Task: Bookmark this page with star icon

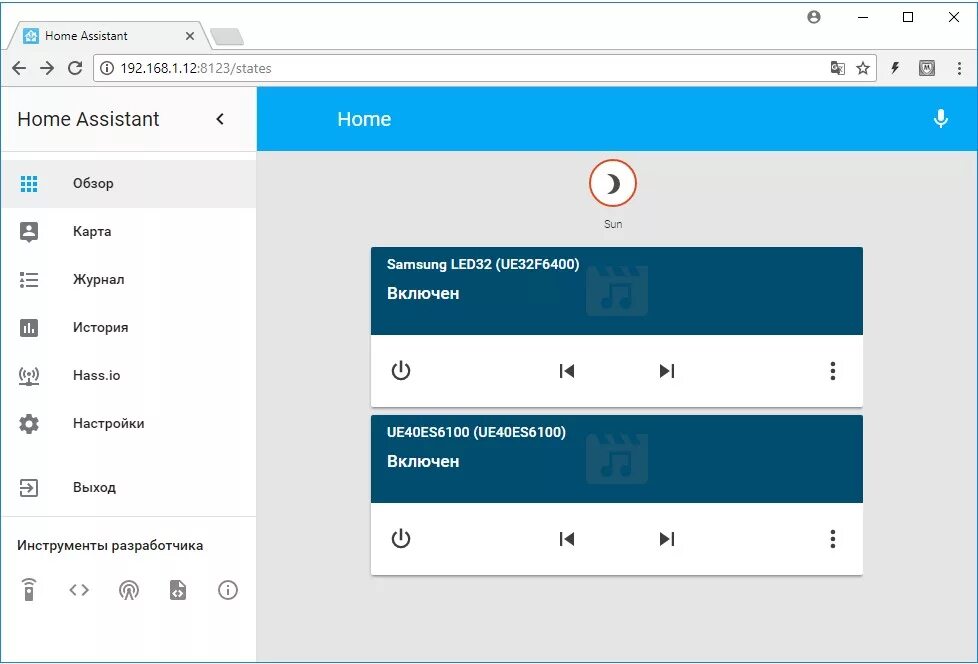Action: tap(863, 68)
